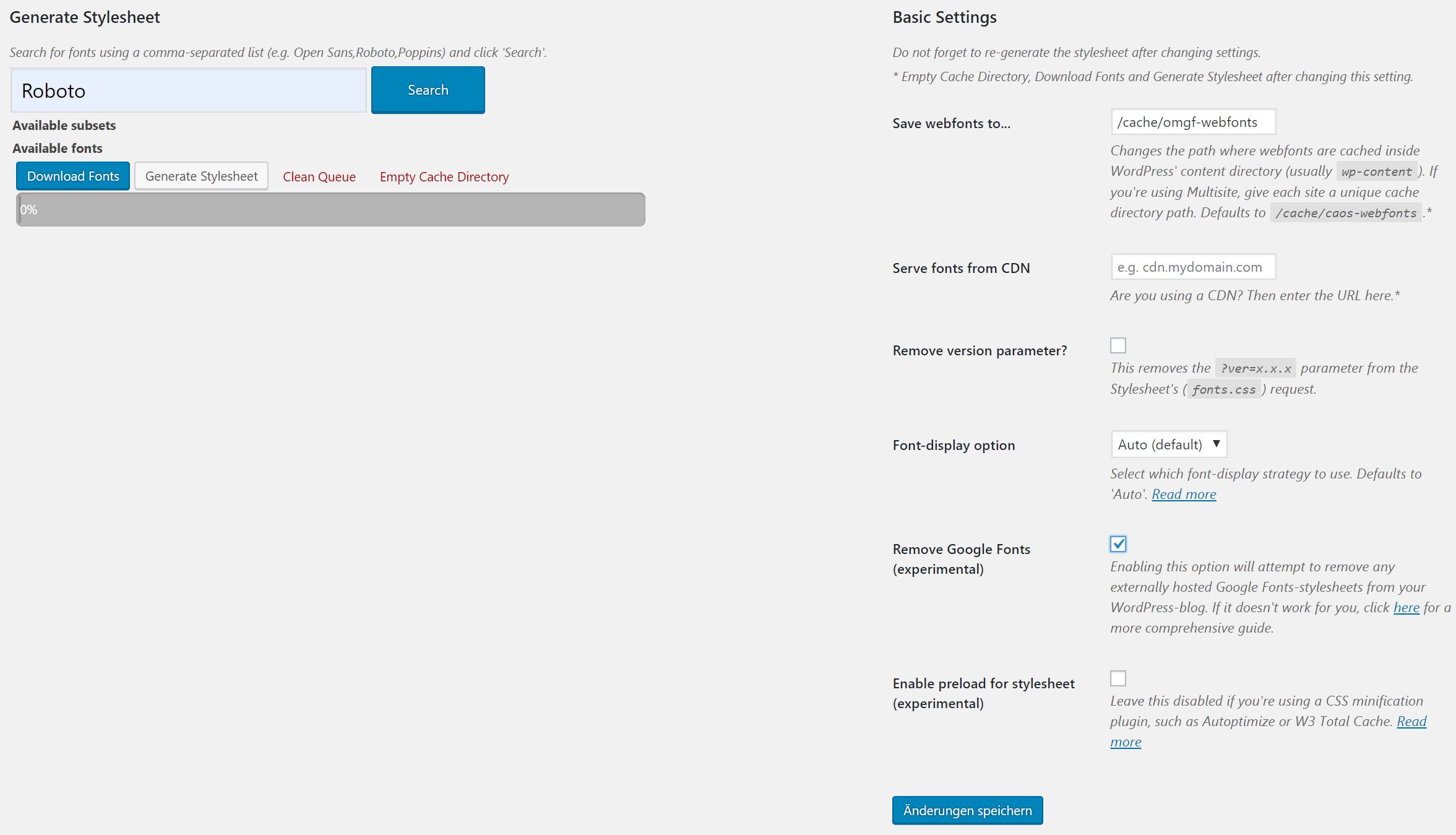Enable the Remove version parameter checkbox

pos(1118,345)
